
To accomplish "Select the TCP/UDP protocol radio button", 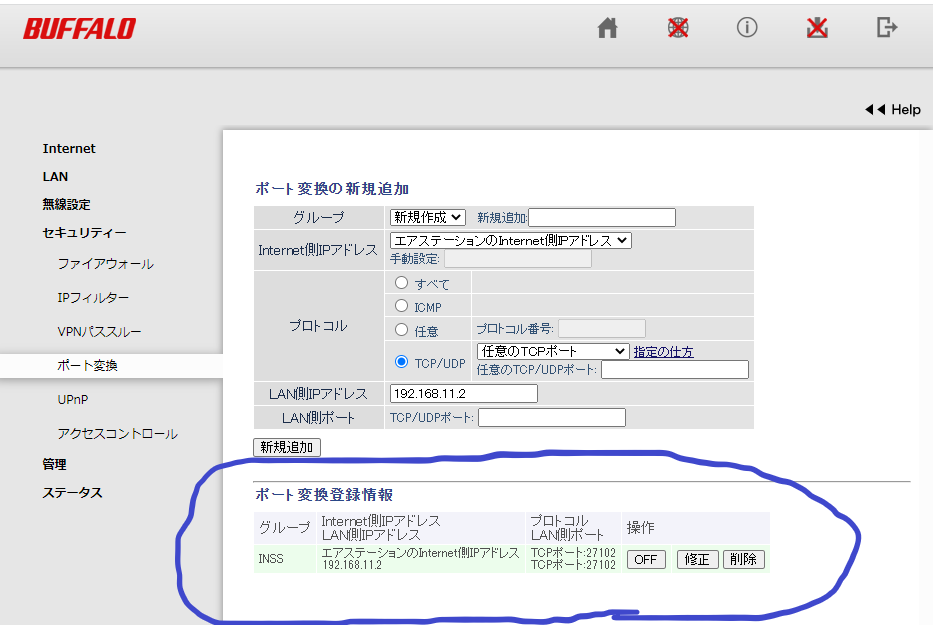I will 402,362.
